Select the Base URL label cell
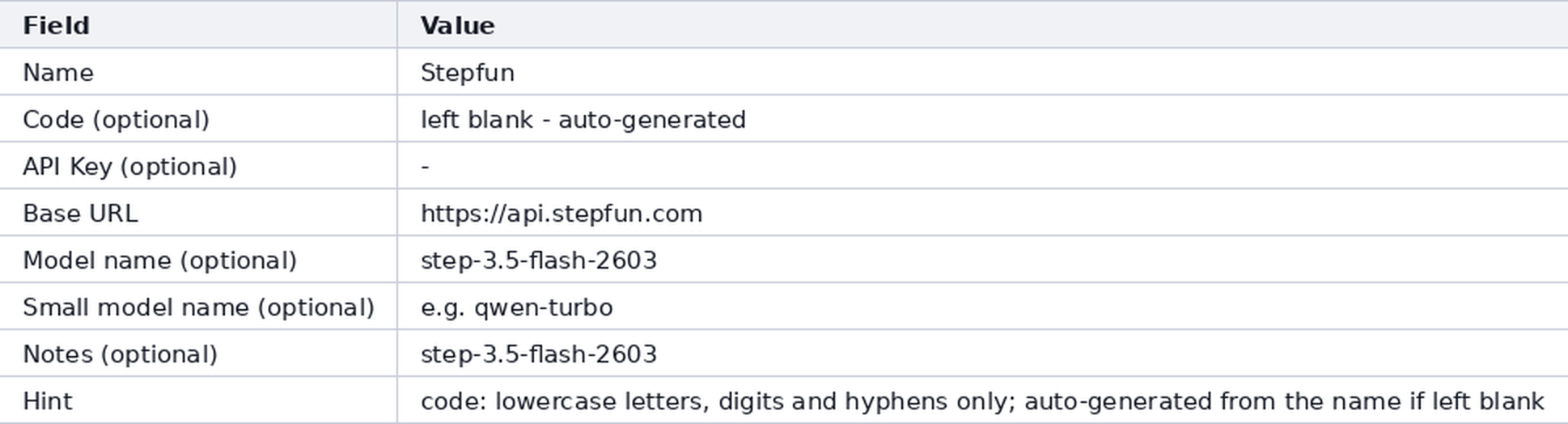The width and height of the screenshot is (1568, 424). coord(198,213)
